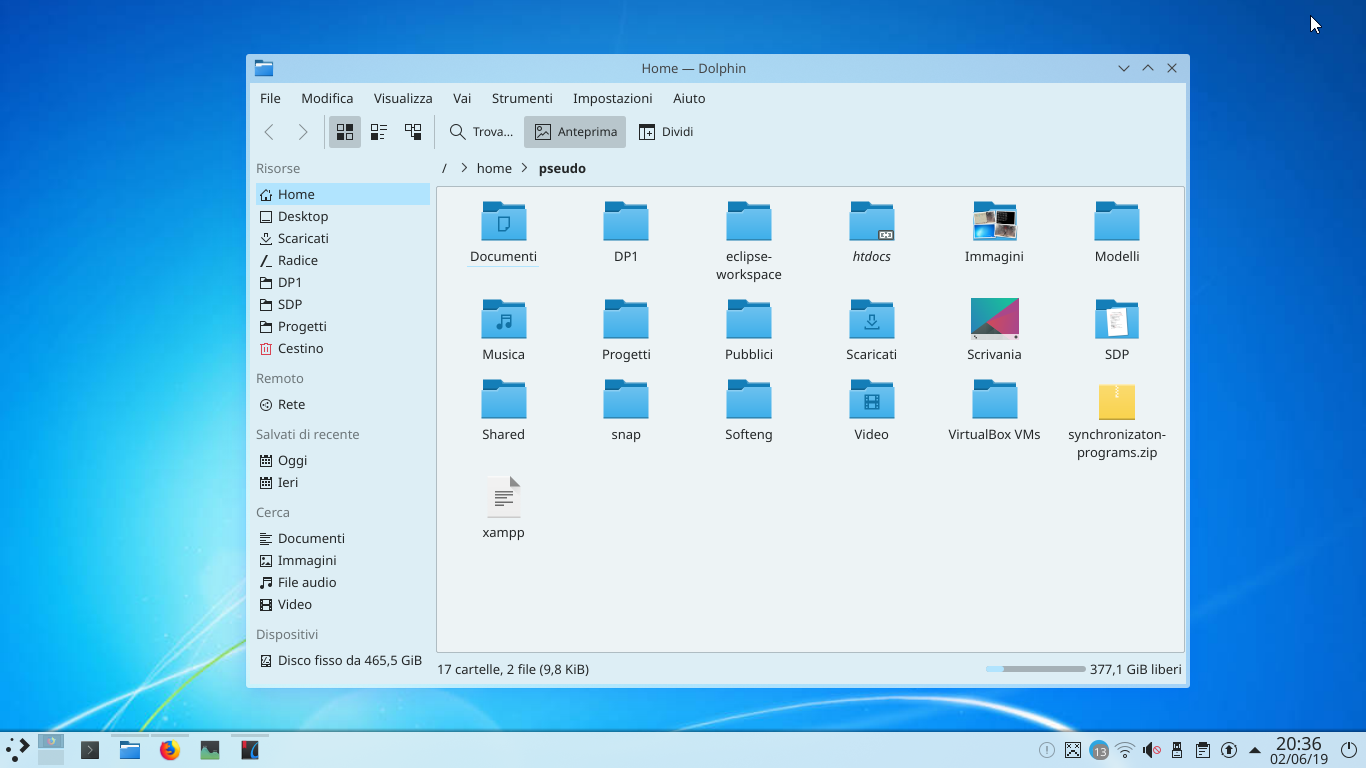Select Home in the sidebar

coord(343,194)
